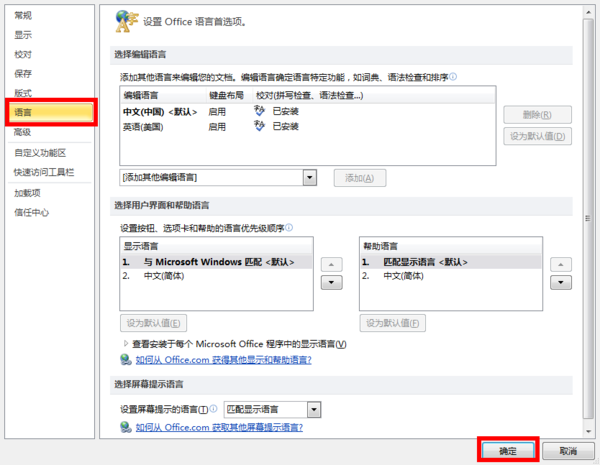
Task: Select 英语(美国) editing language row
Action: (x=308, y=127)
